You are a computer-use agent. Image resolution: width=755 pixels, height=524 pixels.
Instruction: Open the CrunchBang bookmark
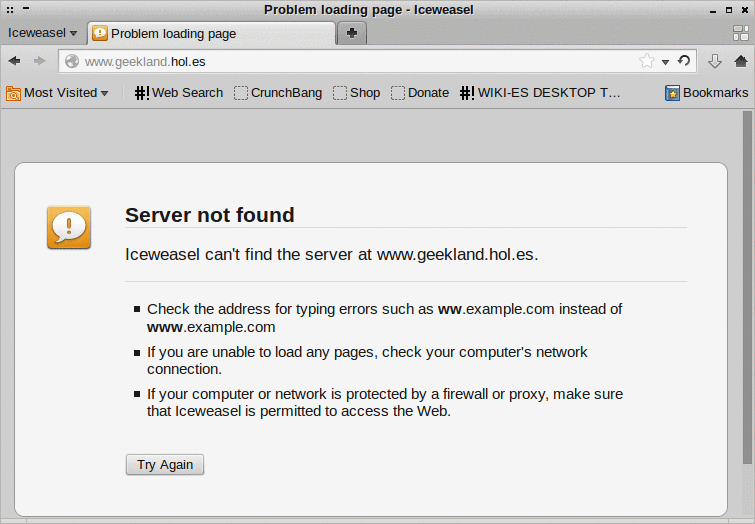[x=278, y=92]
